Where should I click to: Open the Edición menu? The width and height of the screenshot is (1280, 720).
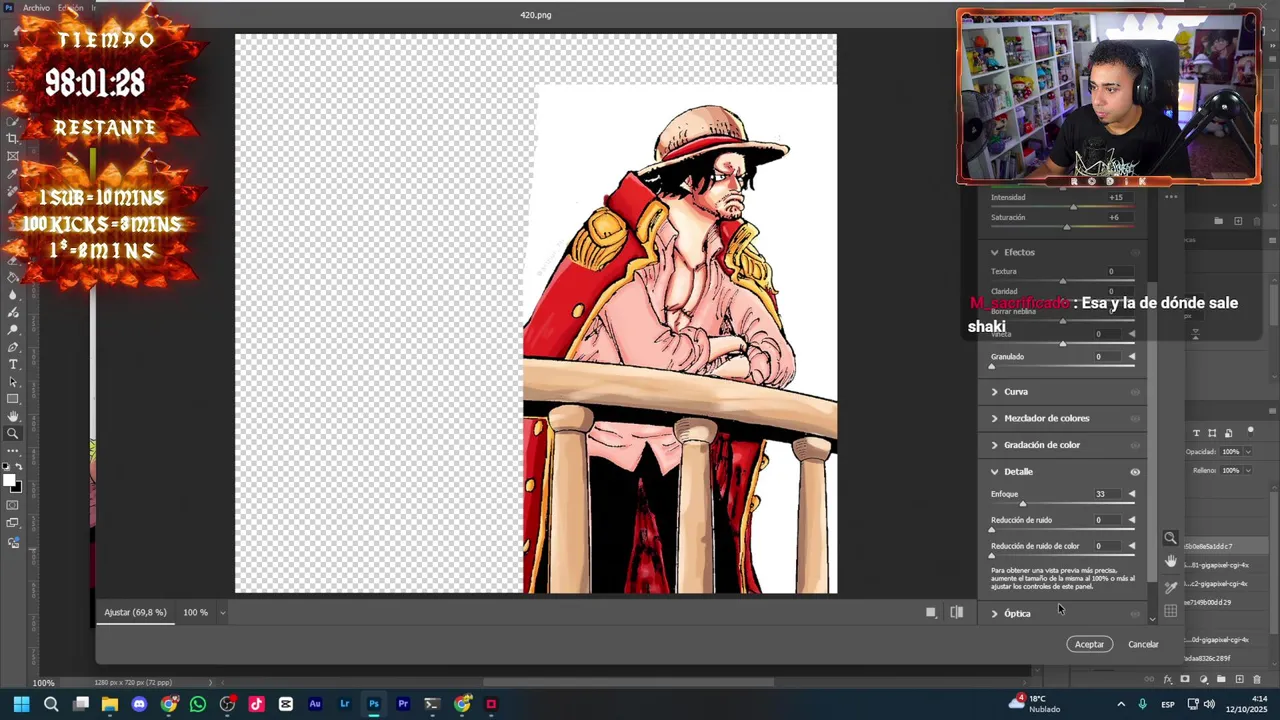(x=71, y=8)
